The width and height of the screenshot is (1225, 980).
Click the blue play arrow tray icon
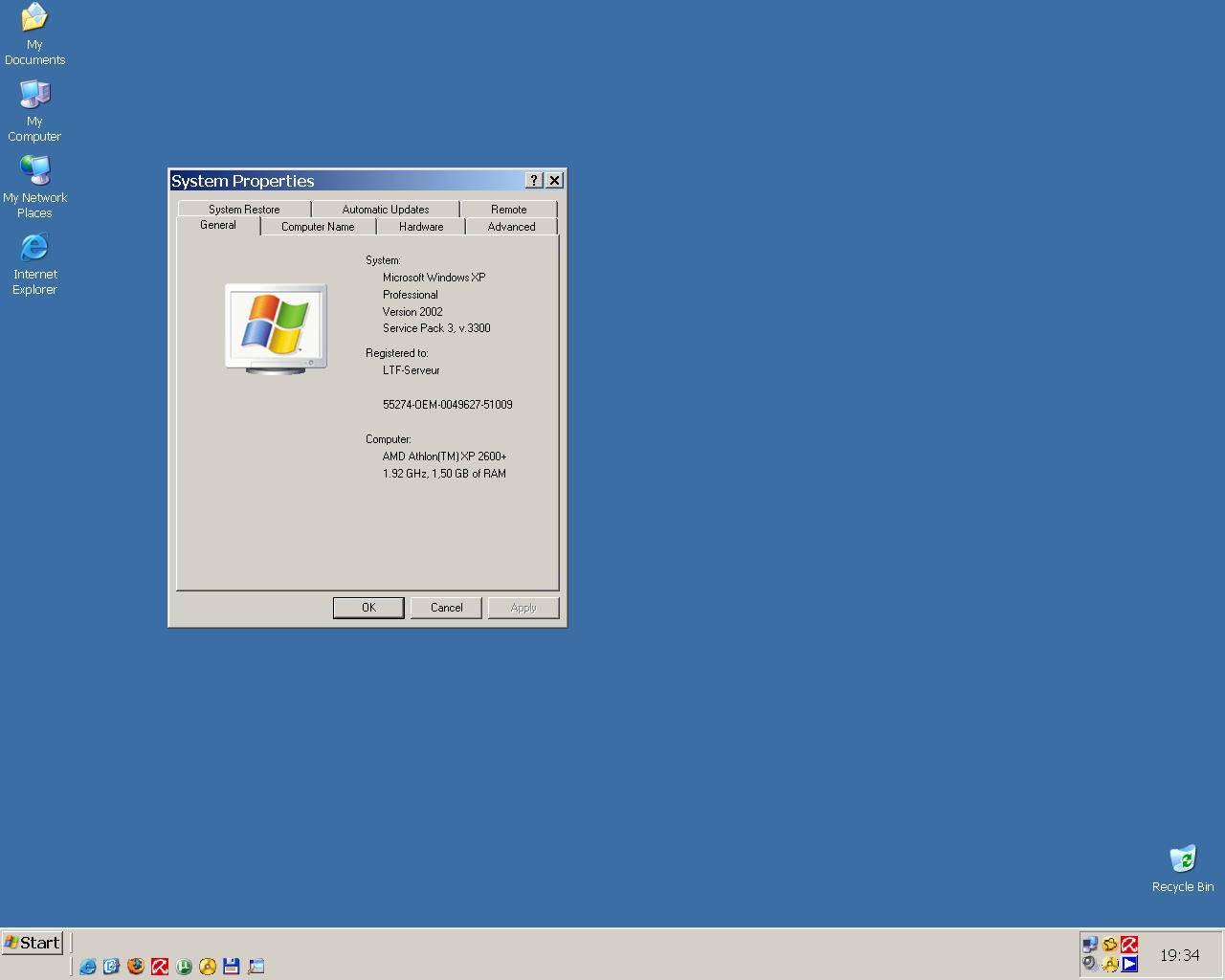tap(1129, 964)
